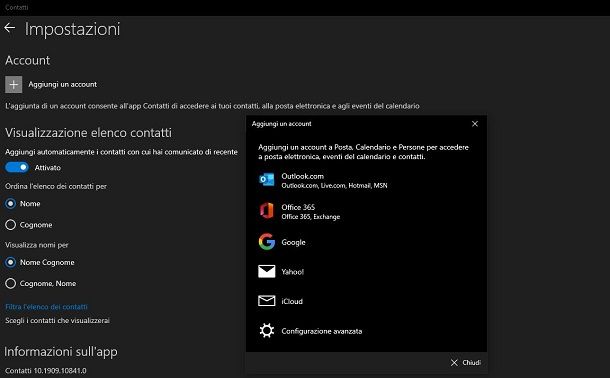610x378 pixels.
Task: Toggle the Attivato switch off
Action: click(17, 167)
